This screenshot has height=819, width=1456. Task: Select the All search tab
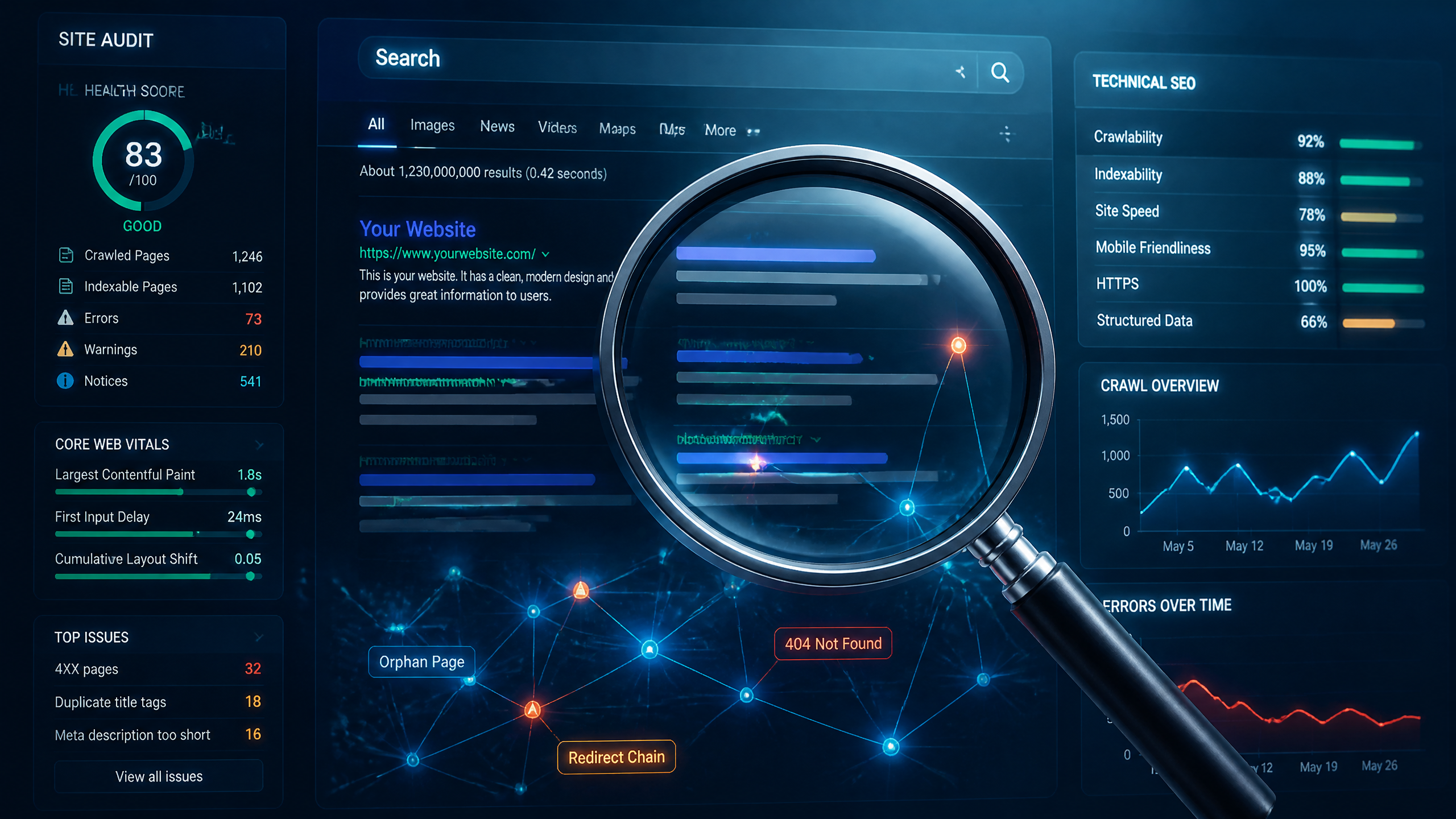(x=376, y=124)
